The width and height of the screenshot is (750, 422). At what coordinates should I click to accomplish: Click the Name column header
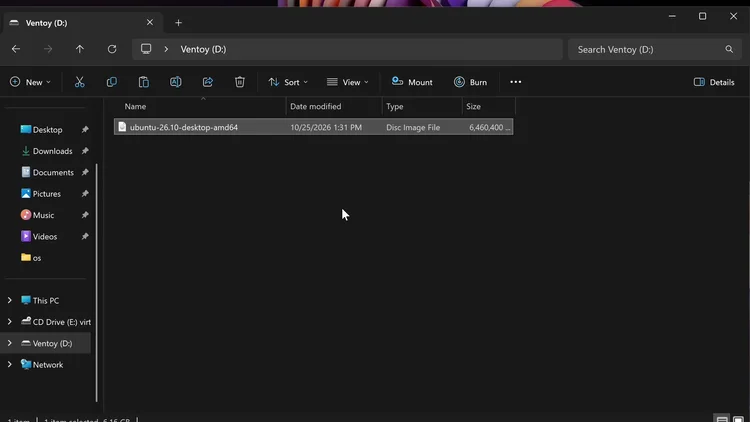tap(200, 106)
